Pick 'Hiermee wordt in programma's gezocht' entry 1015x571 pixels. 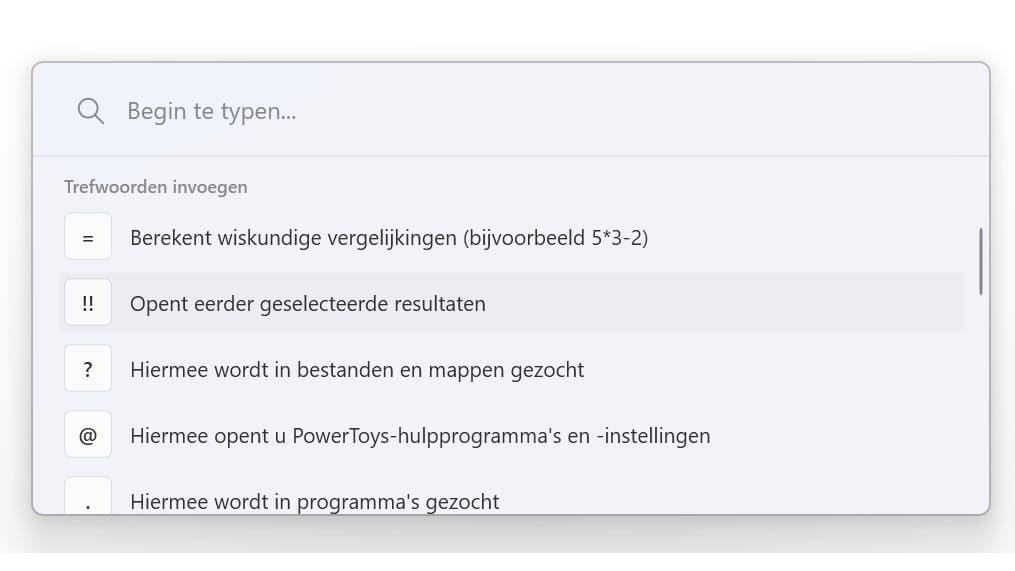pyautogui.click(x=314, y=501)
